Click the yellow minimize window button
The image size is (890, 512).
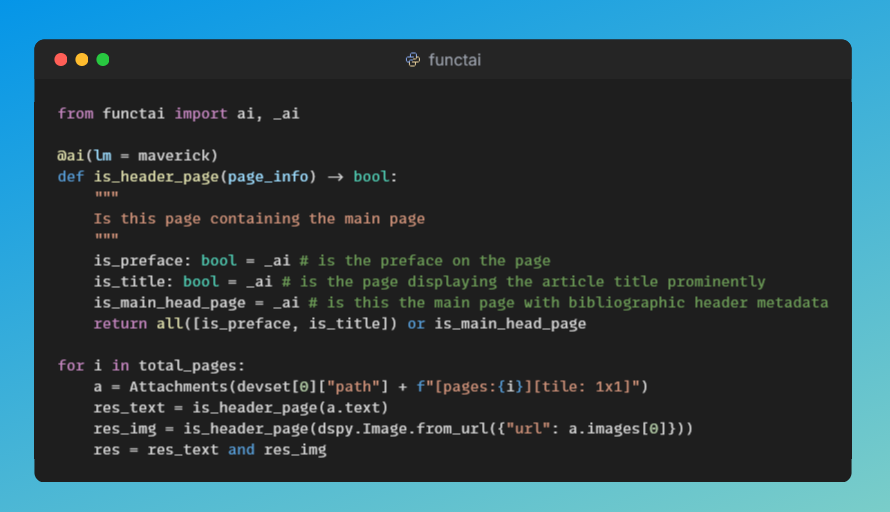coord(82,60)
